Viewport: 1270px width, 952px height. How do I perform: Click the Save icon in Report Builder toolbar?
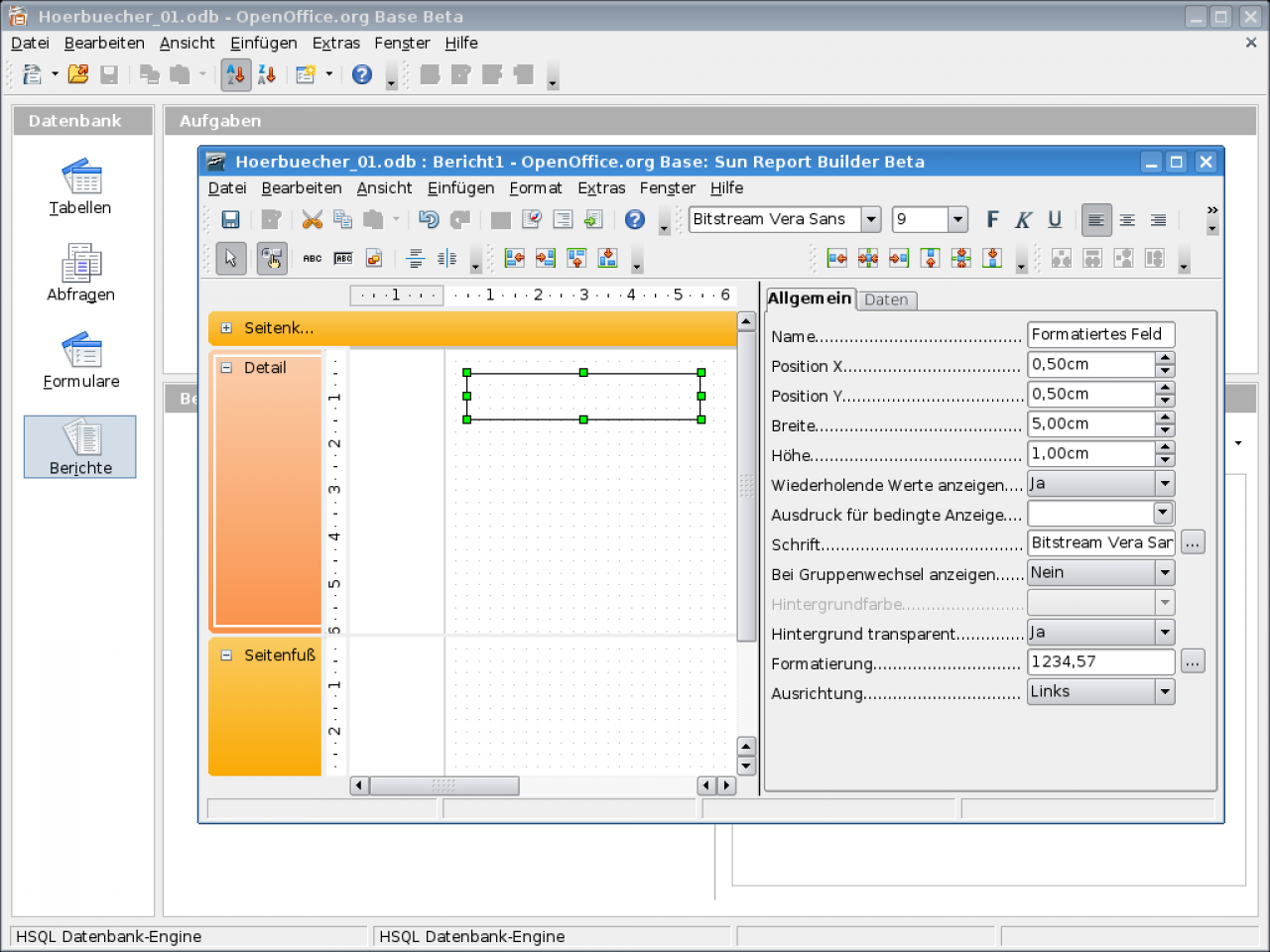[230, 219]
